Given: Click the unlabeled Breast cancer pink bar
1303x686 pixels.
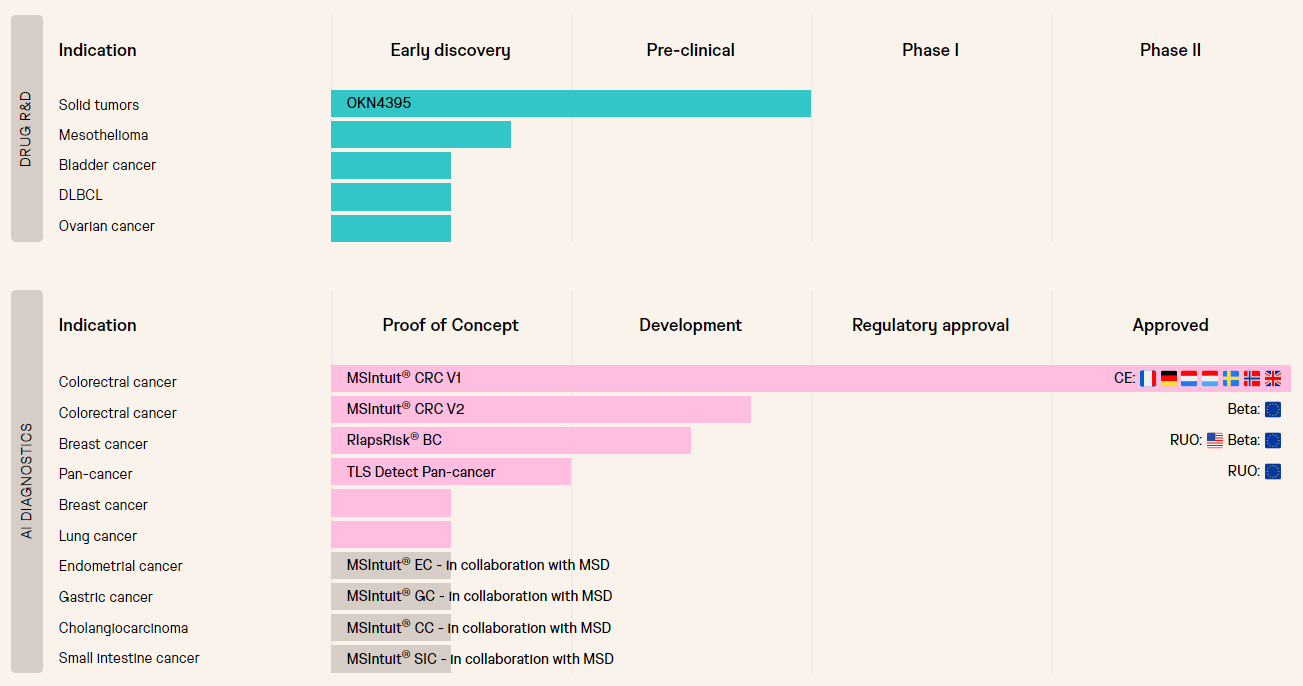Looking at the screenshot, I should click(x=391, y=503).
